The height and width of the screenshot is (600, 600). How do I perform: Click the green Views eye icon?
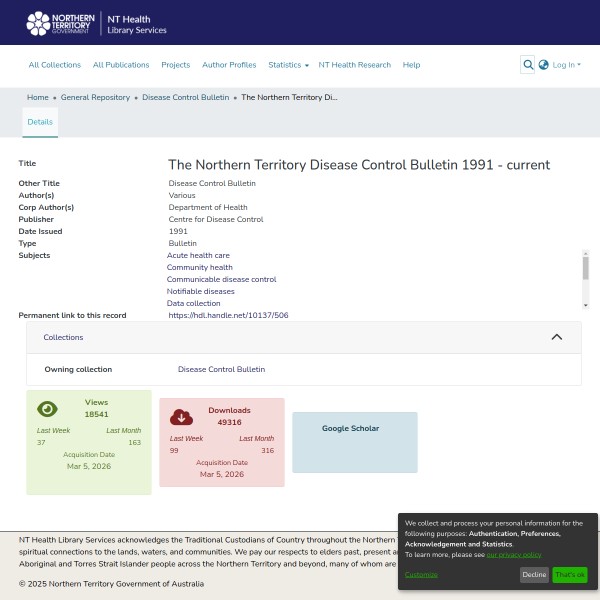(x=47, y=408)
